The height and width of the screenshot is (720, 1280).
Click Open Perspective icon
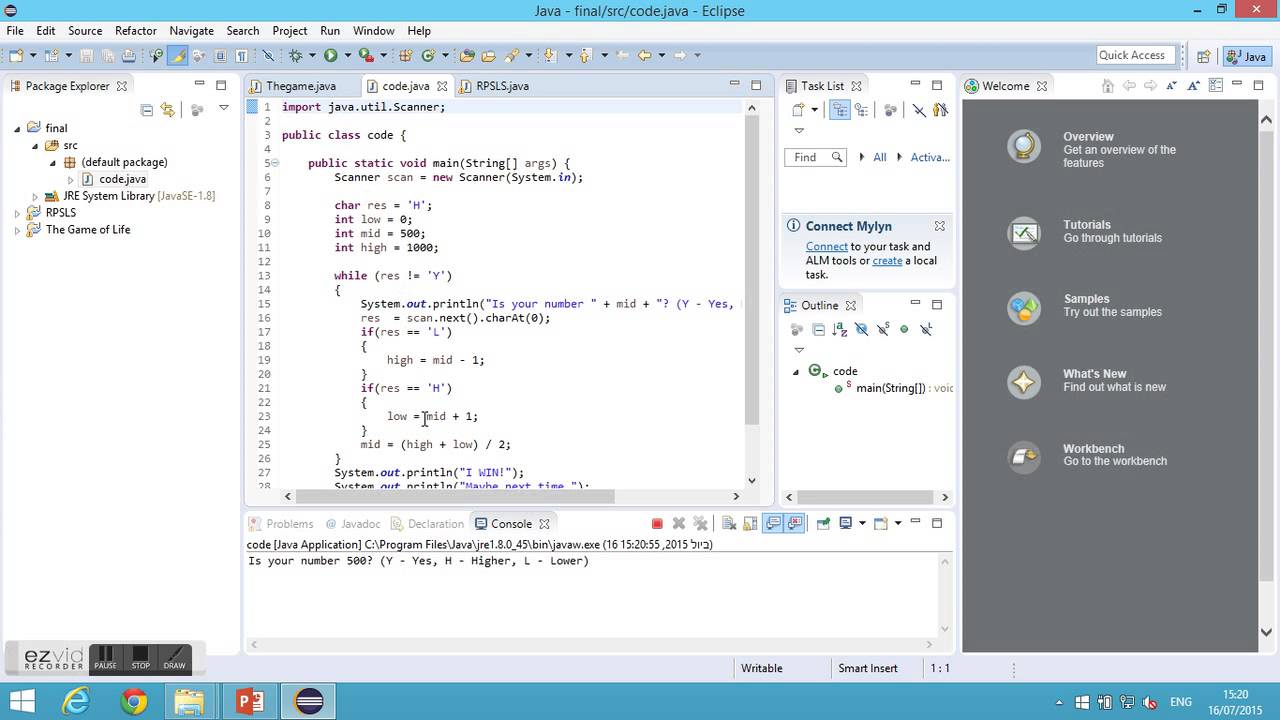point(1204,56)
